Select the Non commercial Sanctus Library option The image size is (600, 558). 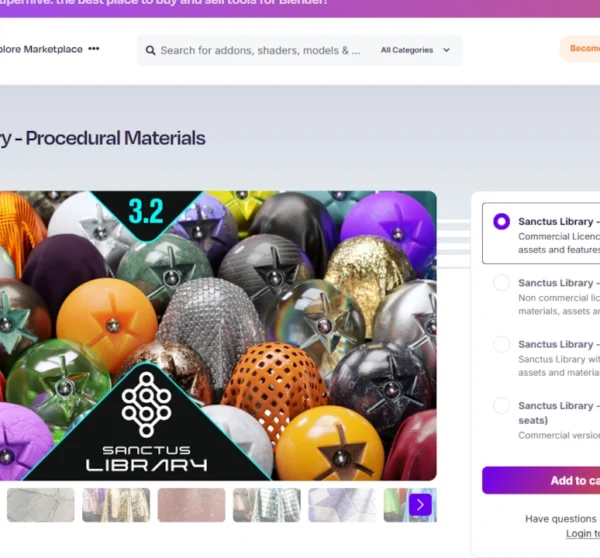tap(501, 283)
